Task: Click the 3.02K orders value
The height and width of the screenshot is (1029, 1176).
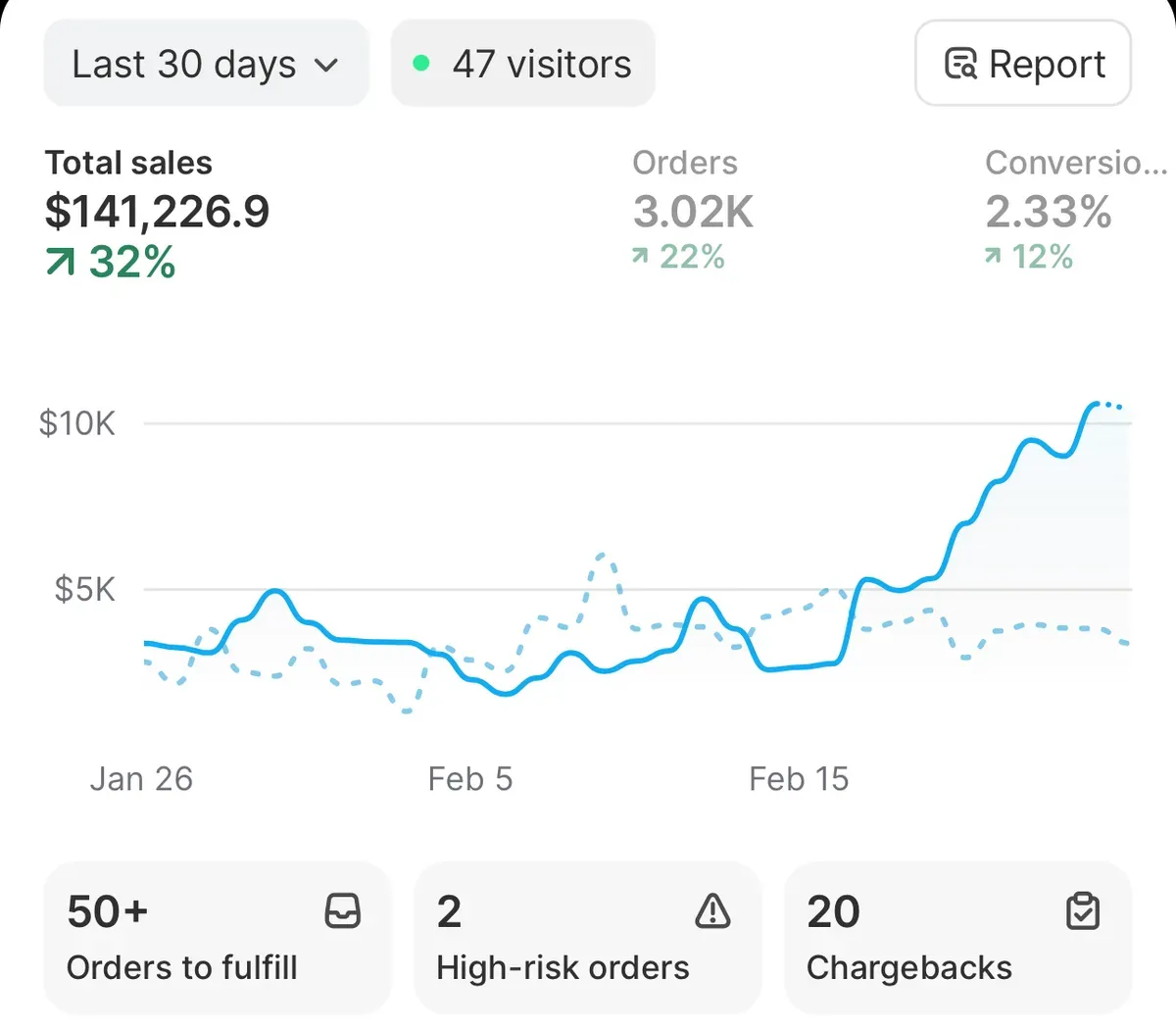Action: [693, 212]
